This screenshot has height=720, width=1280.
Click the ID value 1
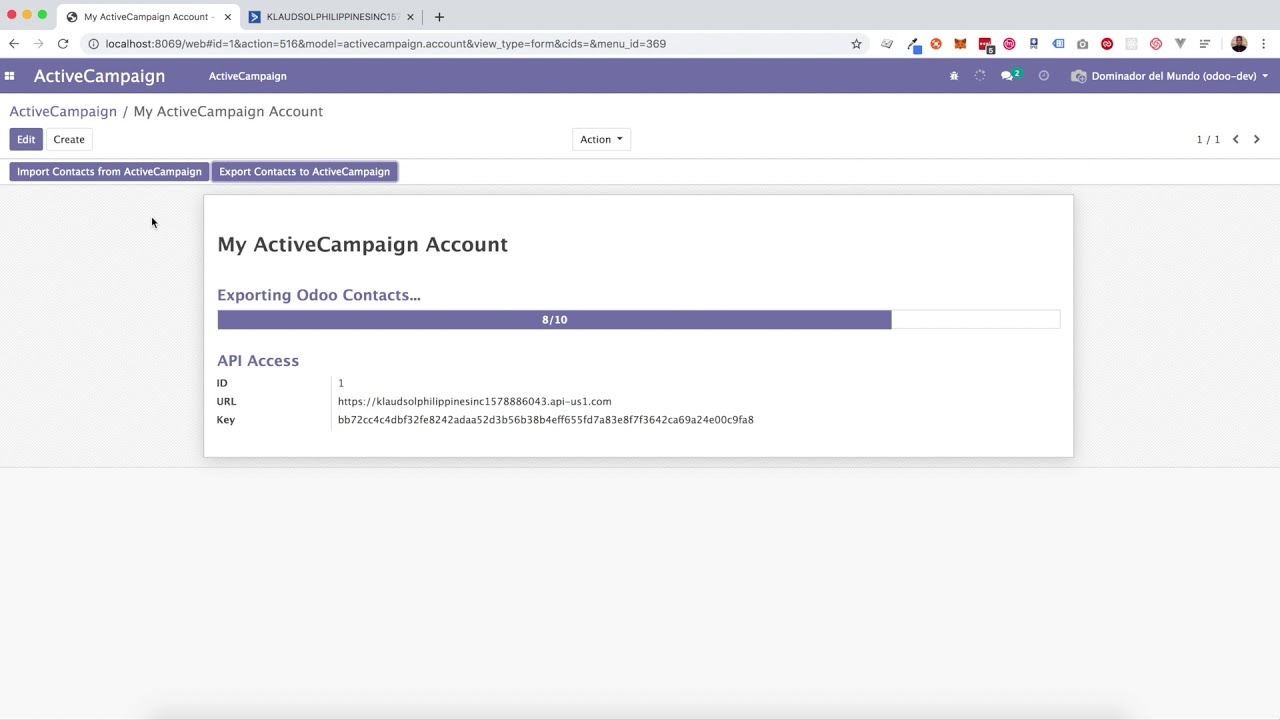click(x=341, y=383)
